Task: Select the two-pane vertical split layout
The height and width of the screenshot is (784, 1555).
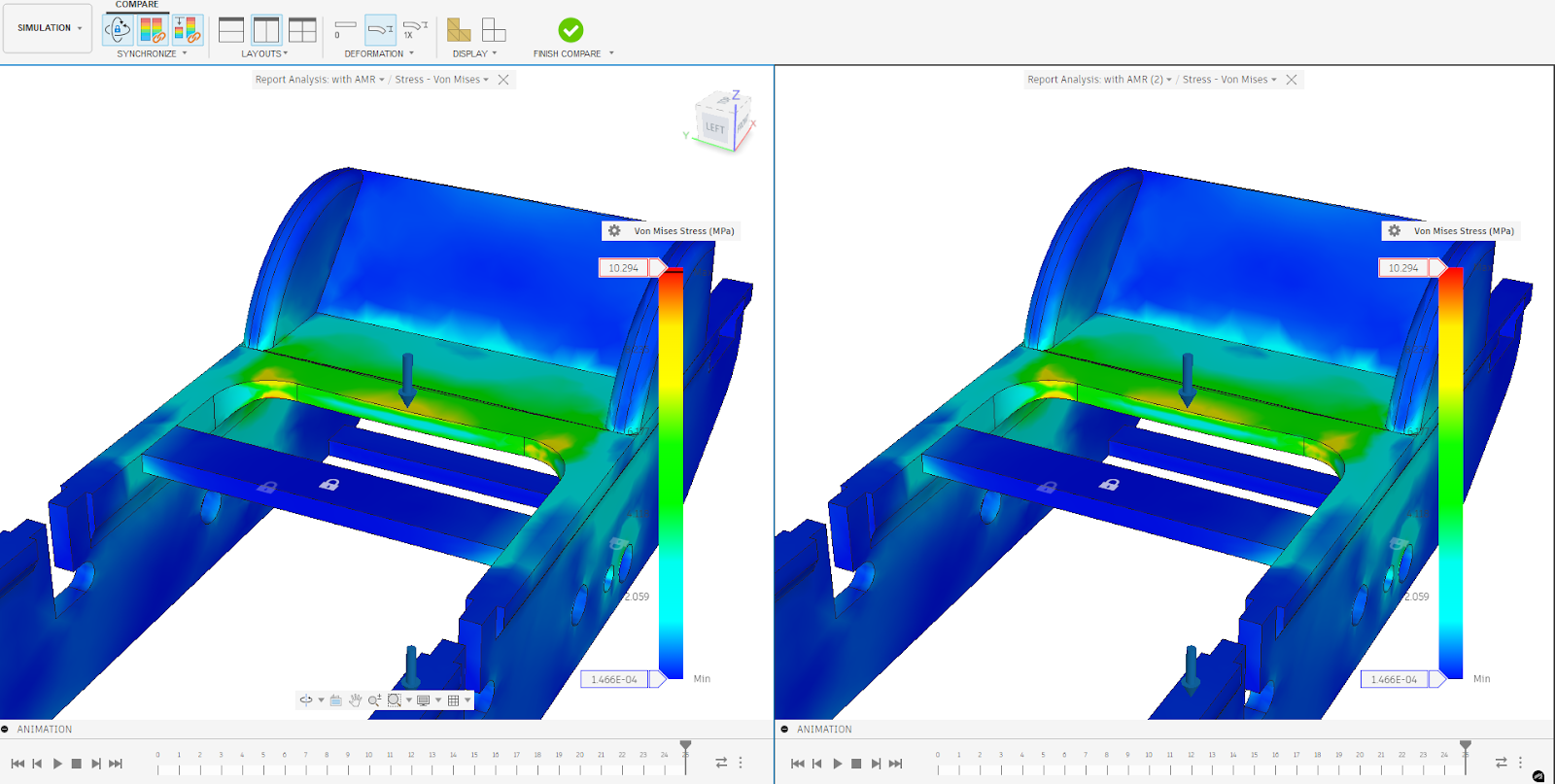Action: [265, 30]
